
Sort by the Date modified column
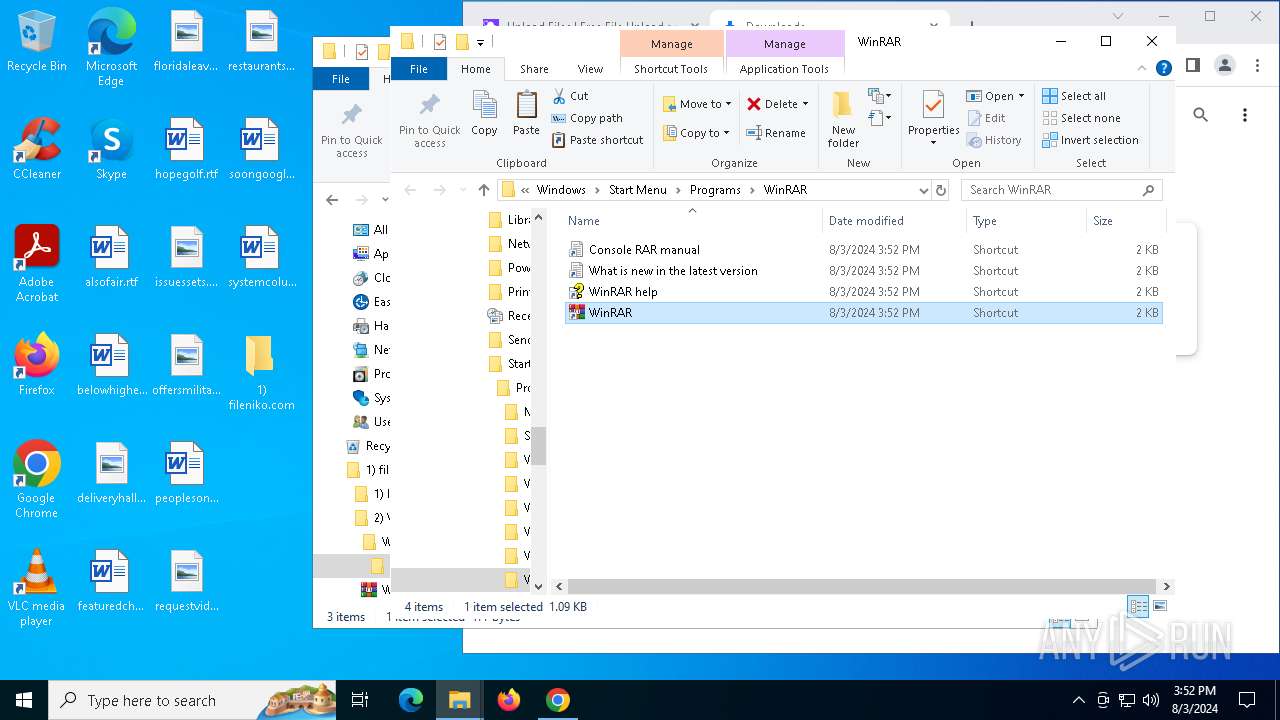point(894,221)
